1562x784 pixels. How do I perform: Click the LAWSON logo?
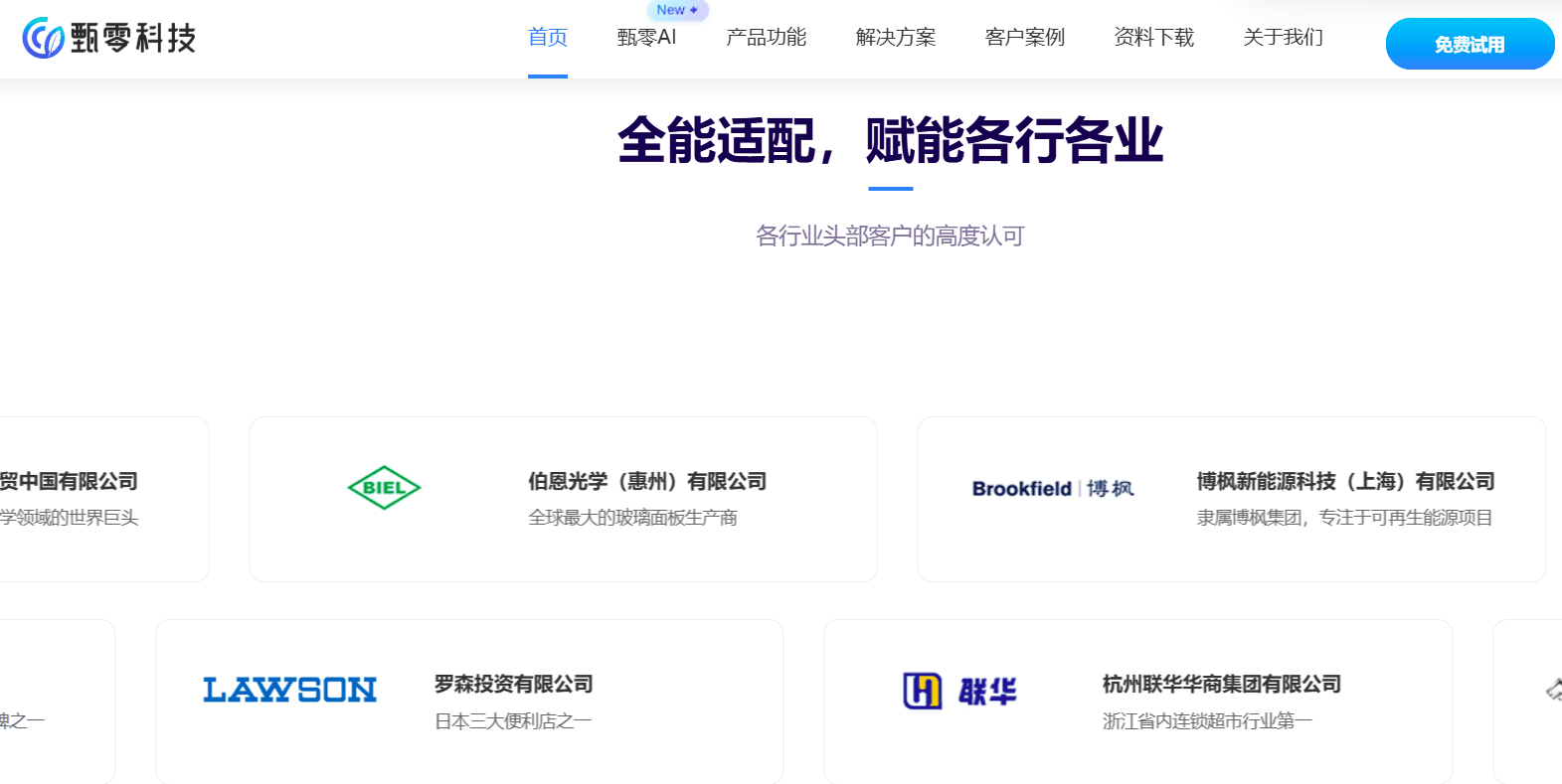[289, 690]
